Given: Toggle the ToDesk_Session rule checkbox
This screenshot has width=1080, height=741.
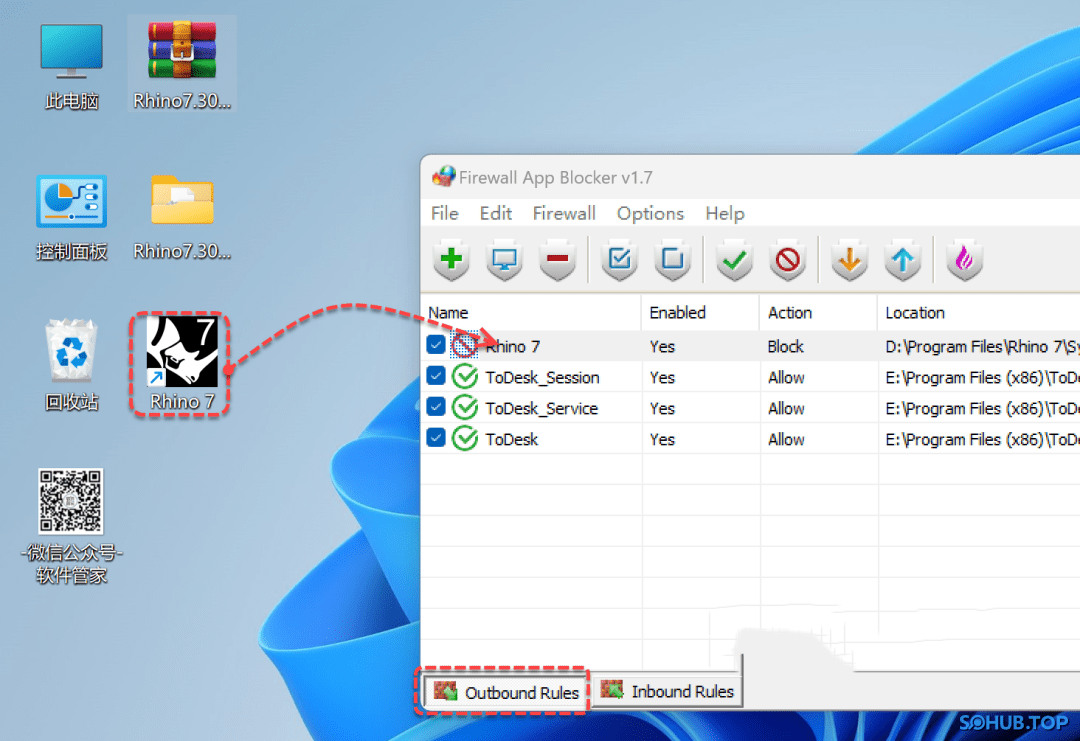Looking at the screenshot, I should pos(436,377).
